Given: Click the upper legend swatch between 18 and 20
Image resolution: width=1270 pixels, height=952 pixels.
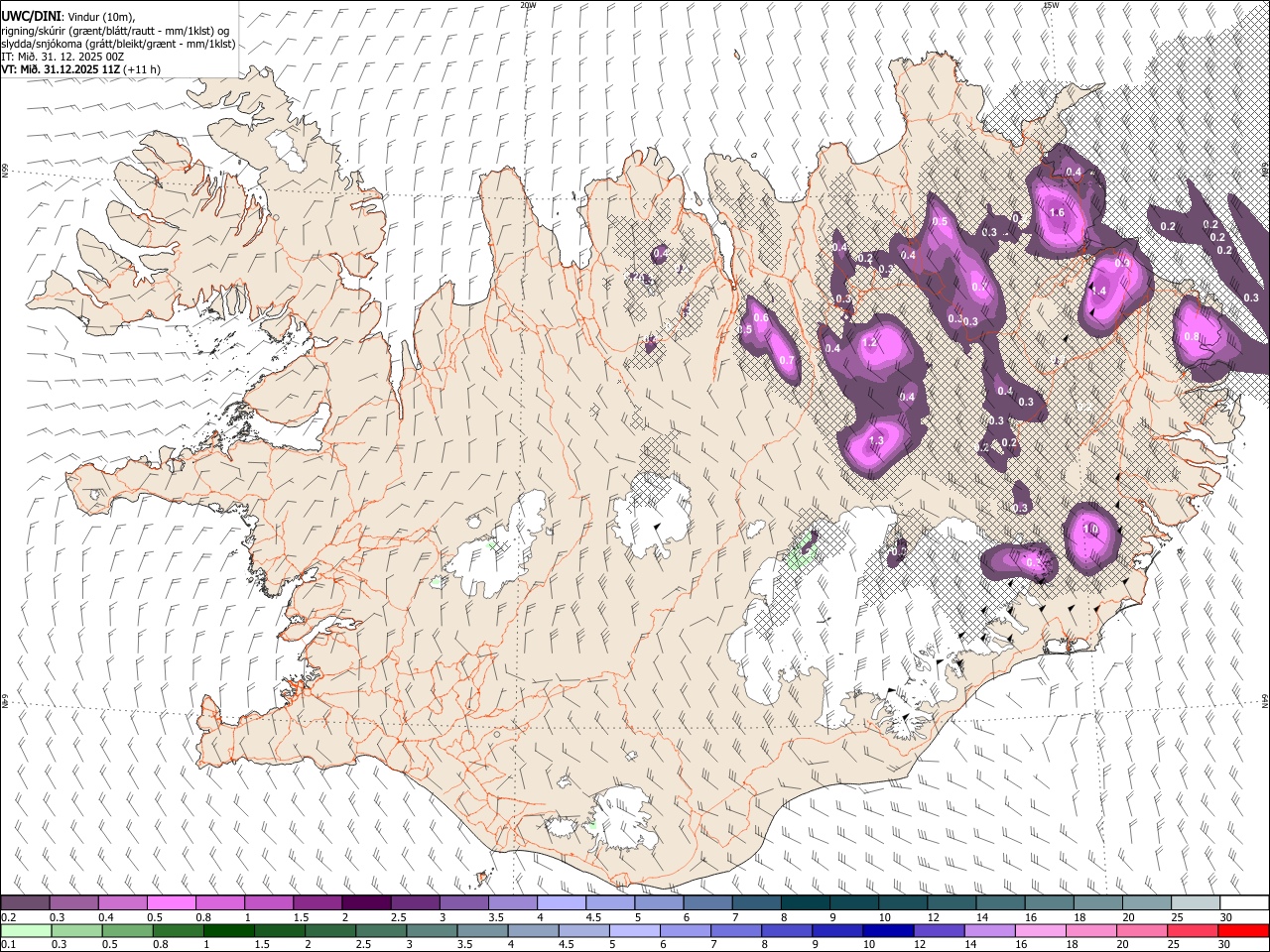Looking at the screenshot, I should click(1097, 903).
